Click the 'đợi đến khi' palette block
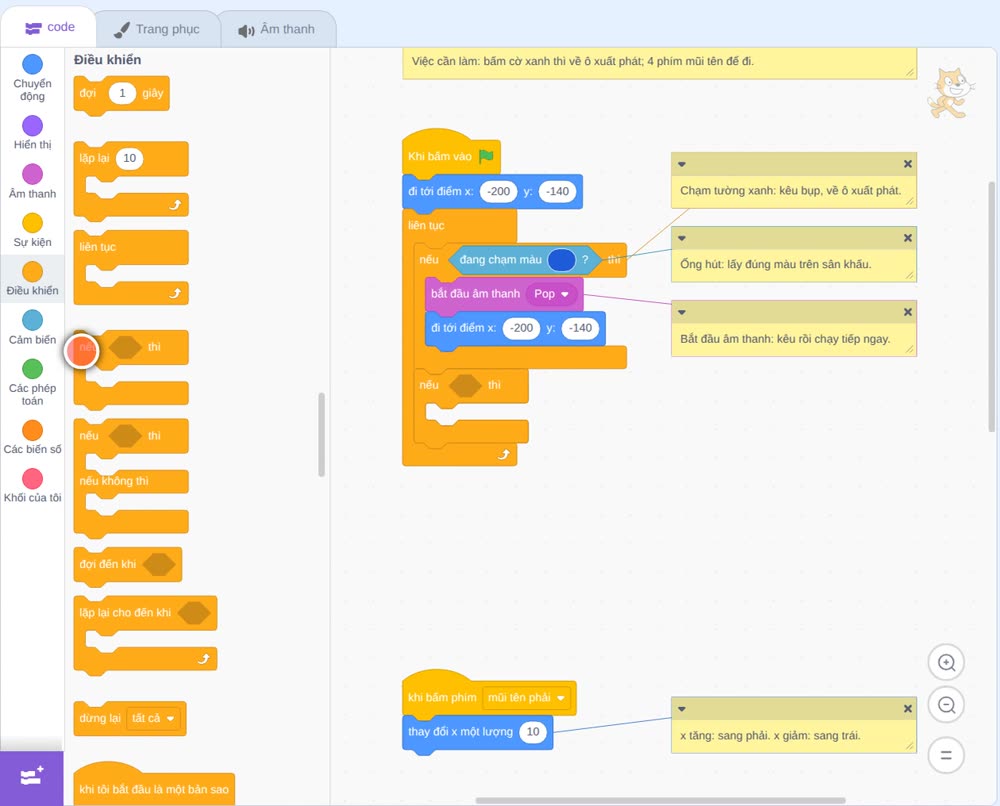1000x806 pixels. [128, 564]
